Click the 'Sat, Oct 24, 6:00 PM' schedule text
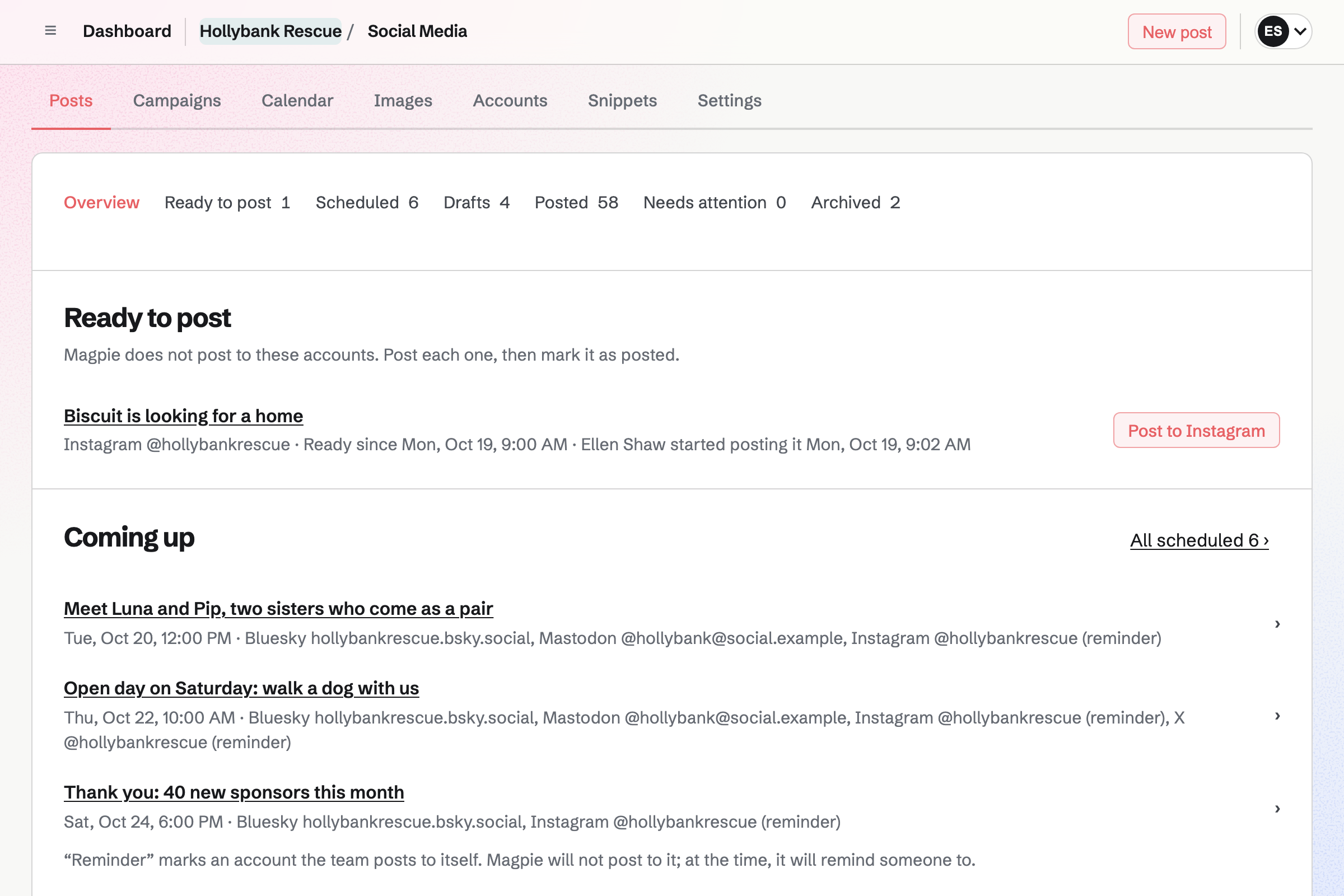Viewport: 1344px width, 896px height. pyautogui.click(x=143, y=822)
